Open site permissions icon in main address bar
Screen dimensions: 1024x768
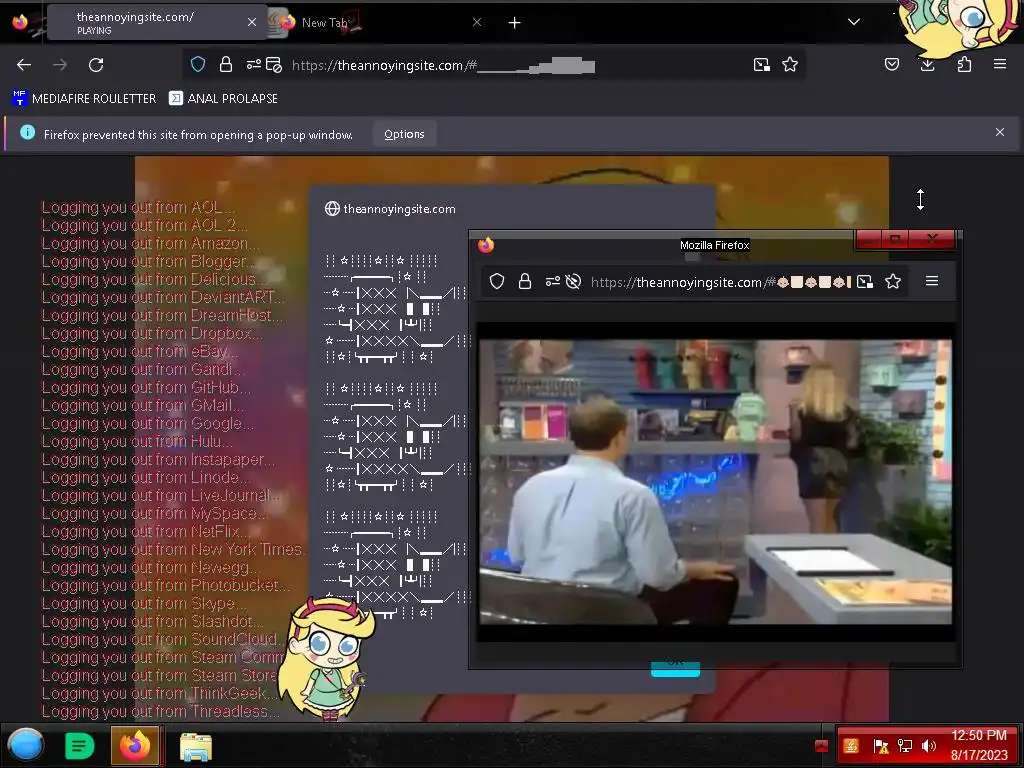(x=253, y=64)
